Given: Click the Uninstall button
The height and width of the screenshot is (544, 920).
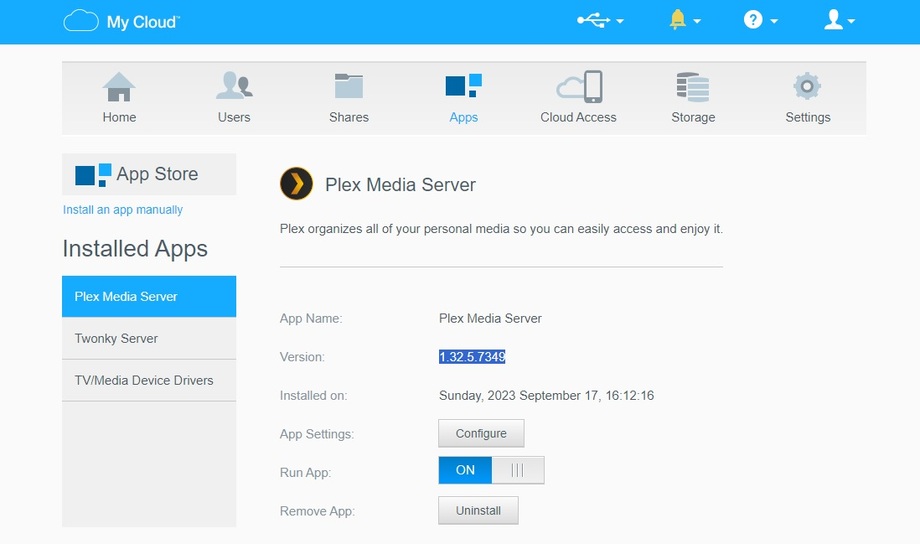Looking at the screenshot, I should pyautogui.click(x=478, y=511).
